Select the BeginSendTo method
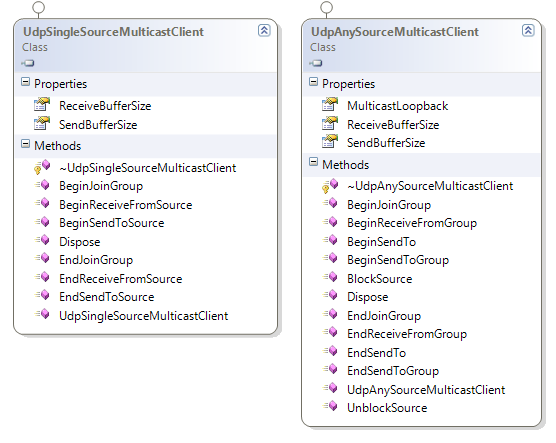Image resolution: width=556 pixels, height=443 pixels. click(x=381, y=242)
